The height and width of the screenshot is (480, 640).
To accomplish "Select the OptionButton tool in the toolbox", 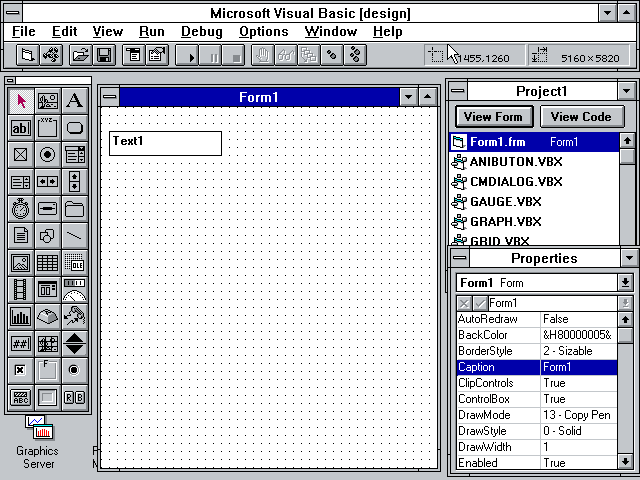I will point(48,155).
